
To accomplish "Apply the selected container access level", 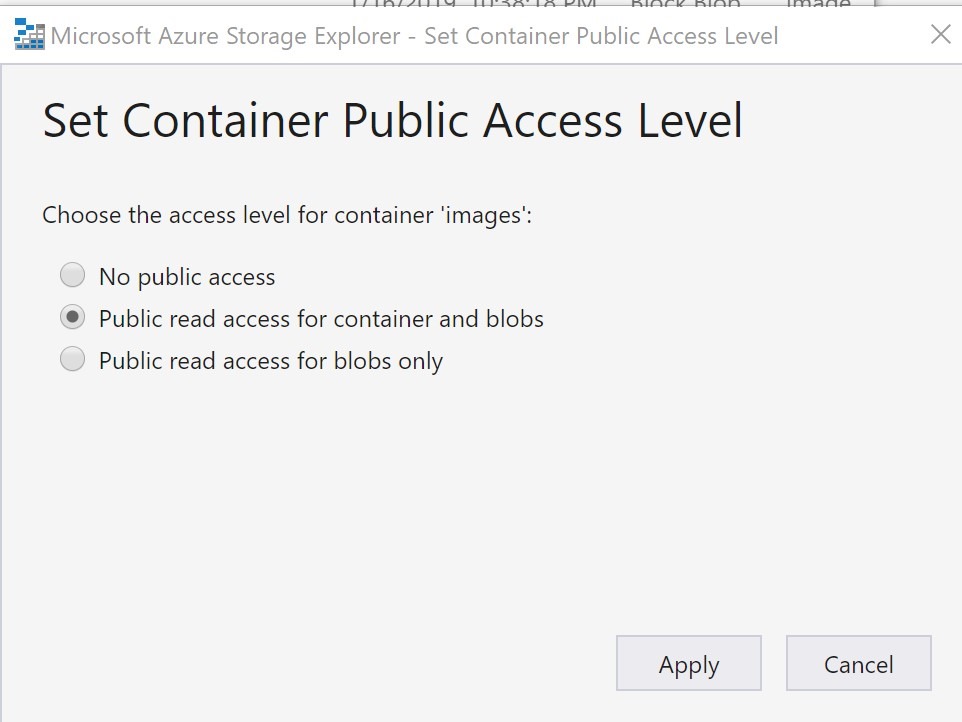I will tap(688, 663).
